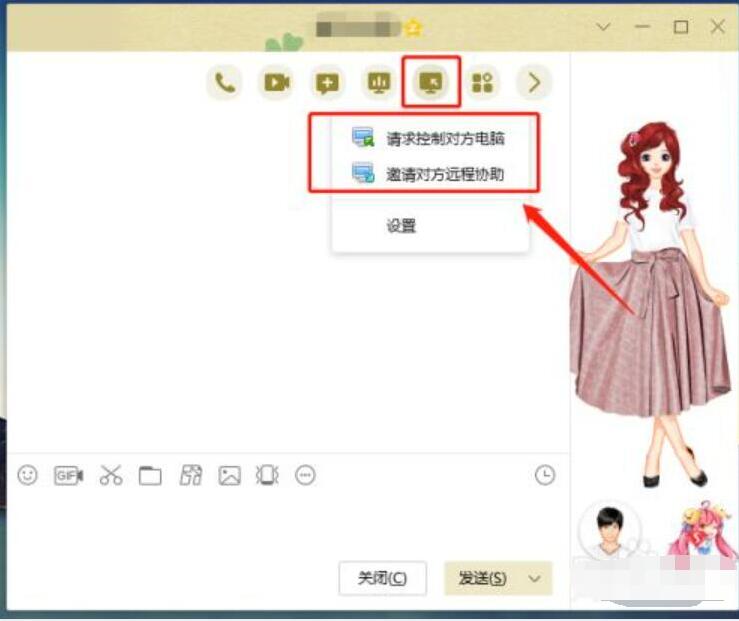Open the emoji picker
Screen dimensions: 739x621
click(x=28, y=476)
